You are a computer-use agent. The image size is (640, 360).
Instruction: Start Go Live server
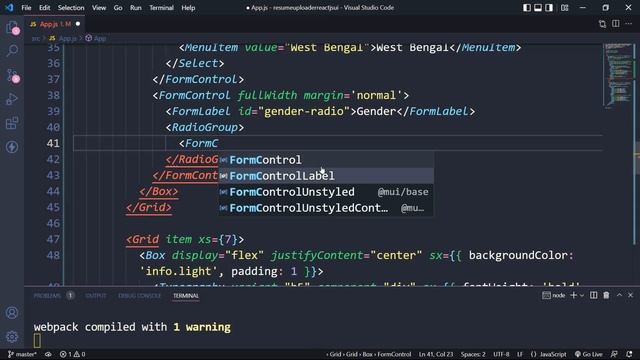pos(588,354)
